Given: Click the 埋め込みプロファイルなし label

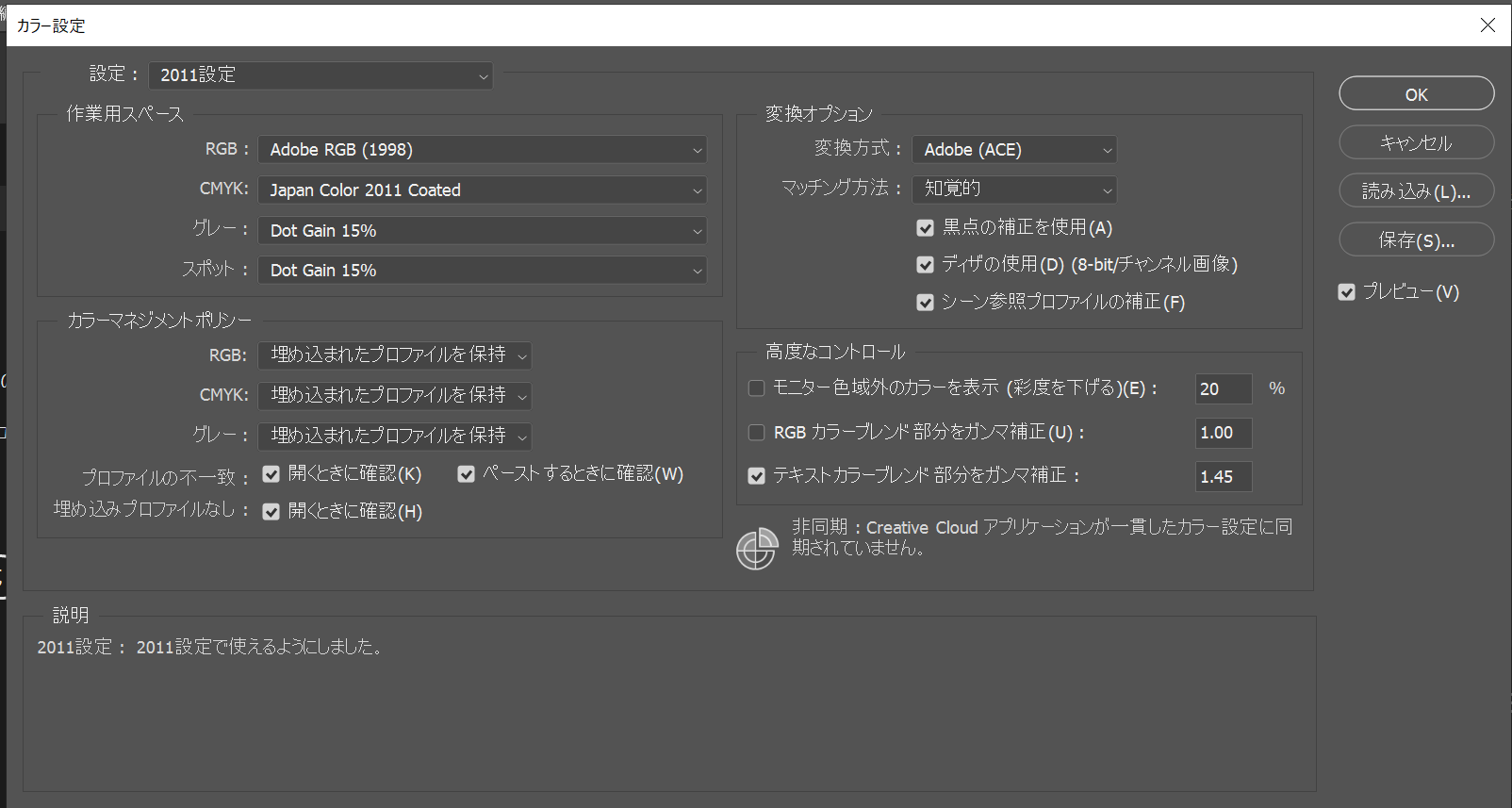Looking at the screenshot, I should pos(151,510).
